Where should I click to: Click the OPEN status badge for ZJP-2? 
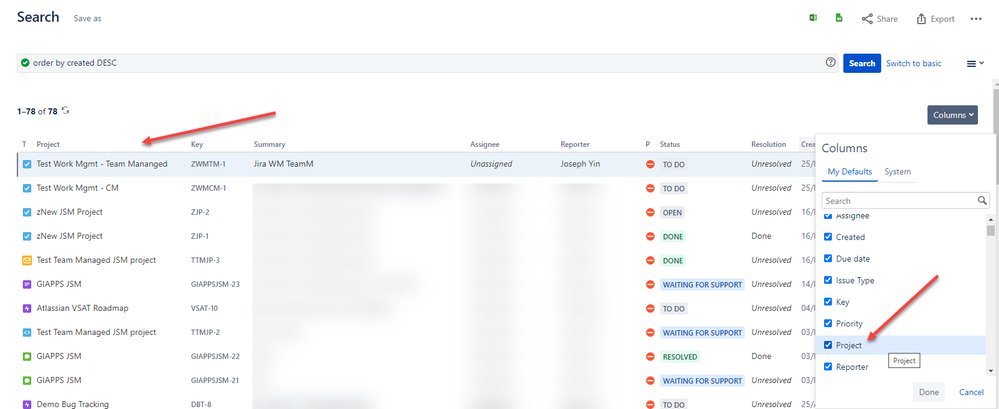point(673,213)
